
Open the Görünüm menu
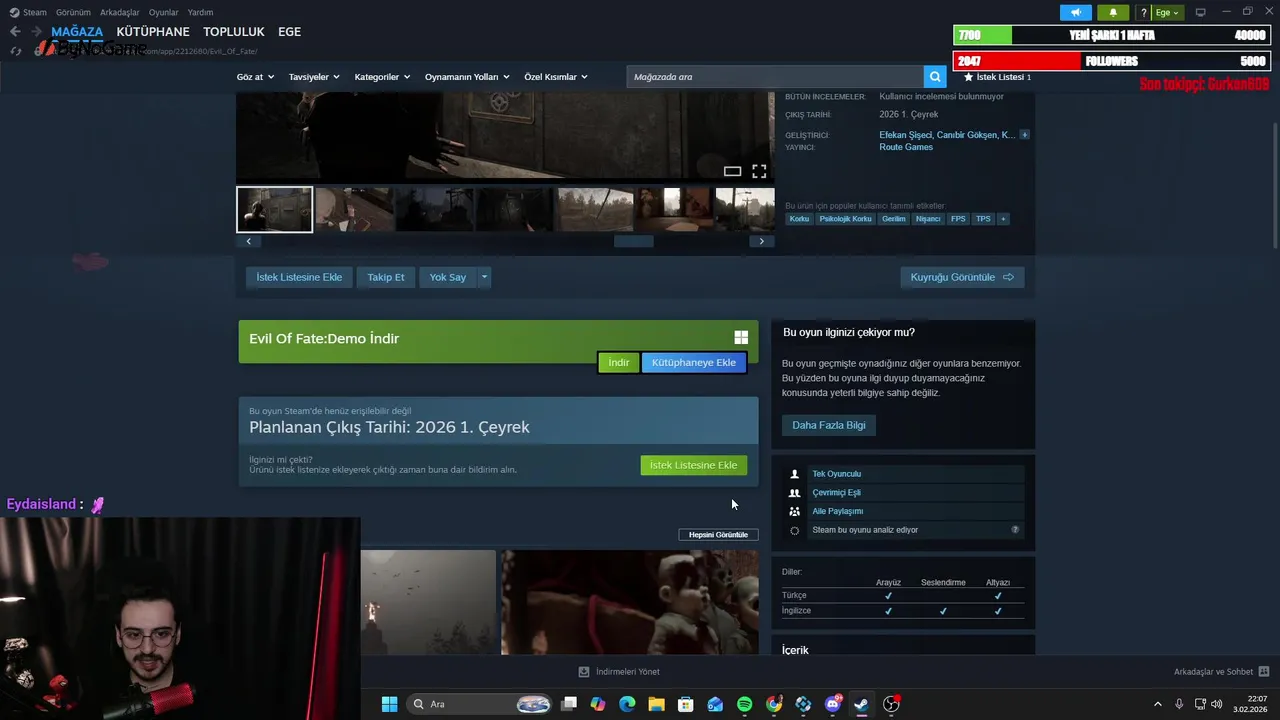tap(73, 12)
